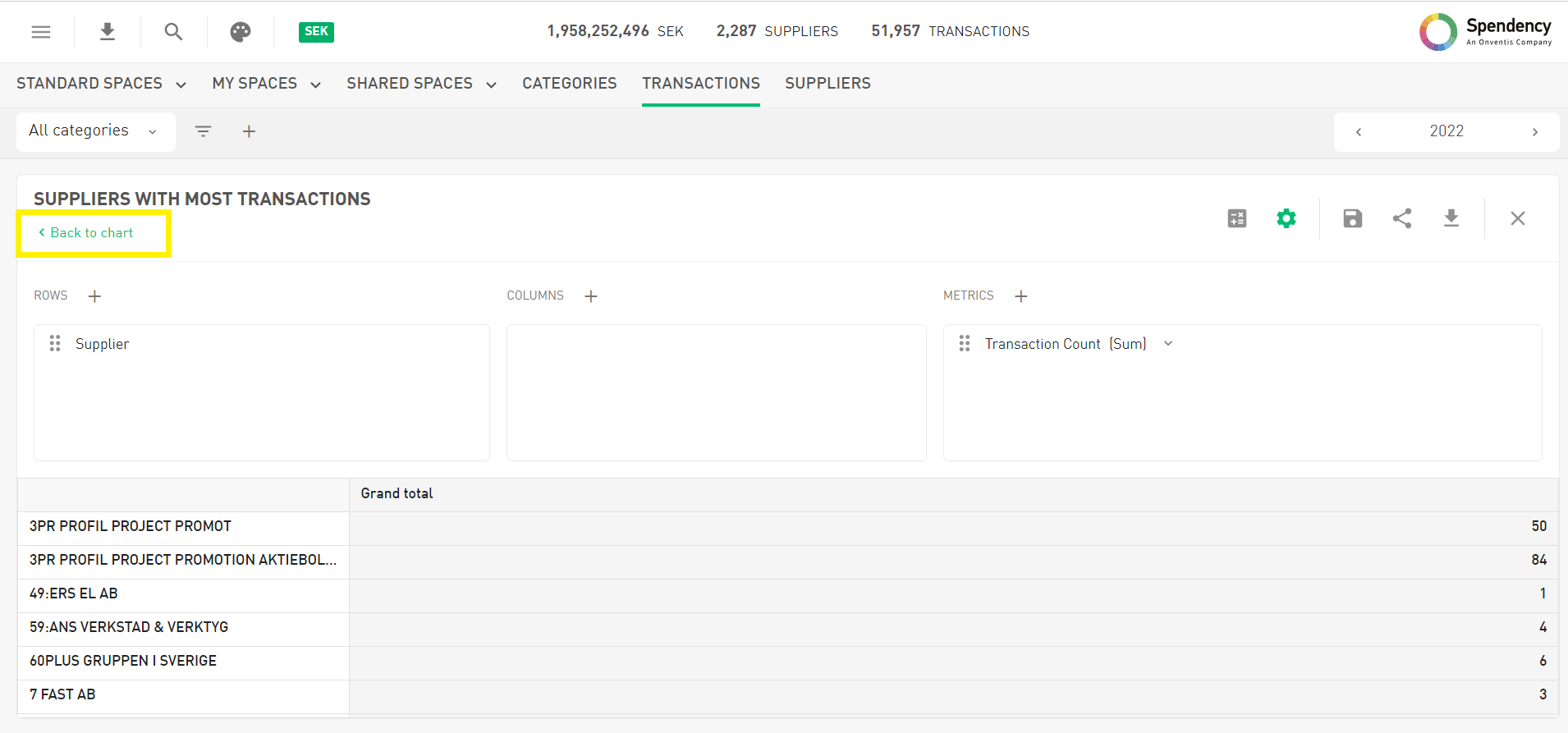Screen dimensions: 1568x733
Task: Open the color palette theme icon
Action: click(240, 32)
